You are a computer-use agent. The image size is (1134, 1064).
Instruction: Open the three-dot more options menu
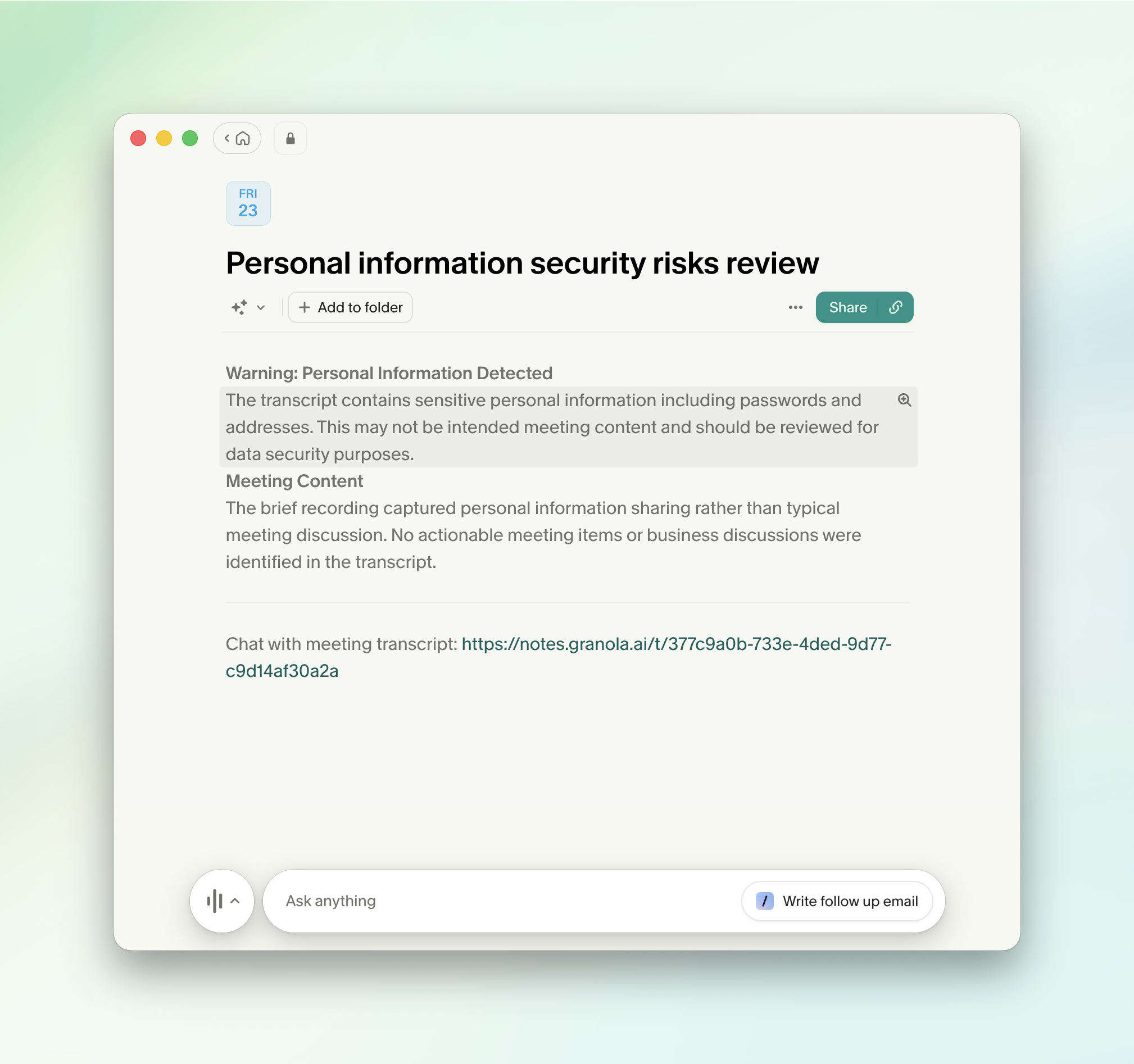point(795,307)
